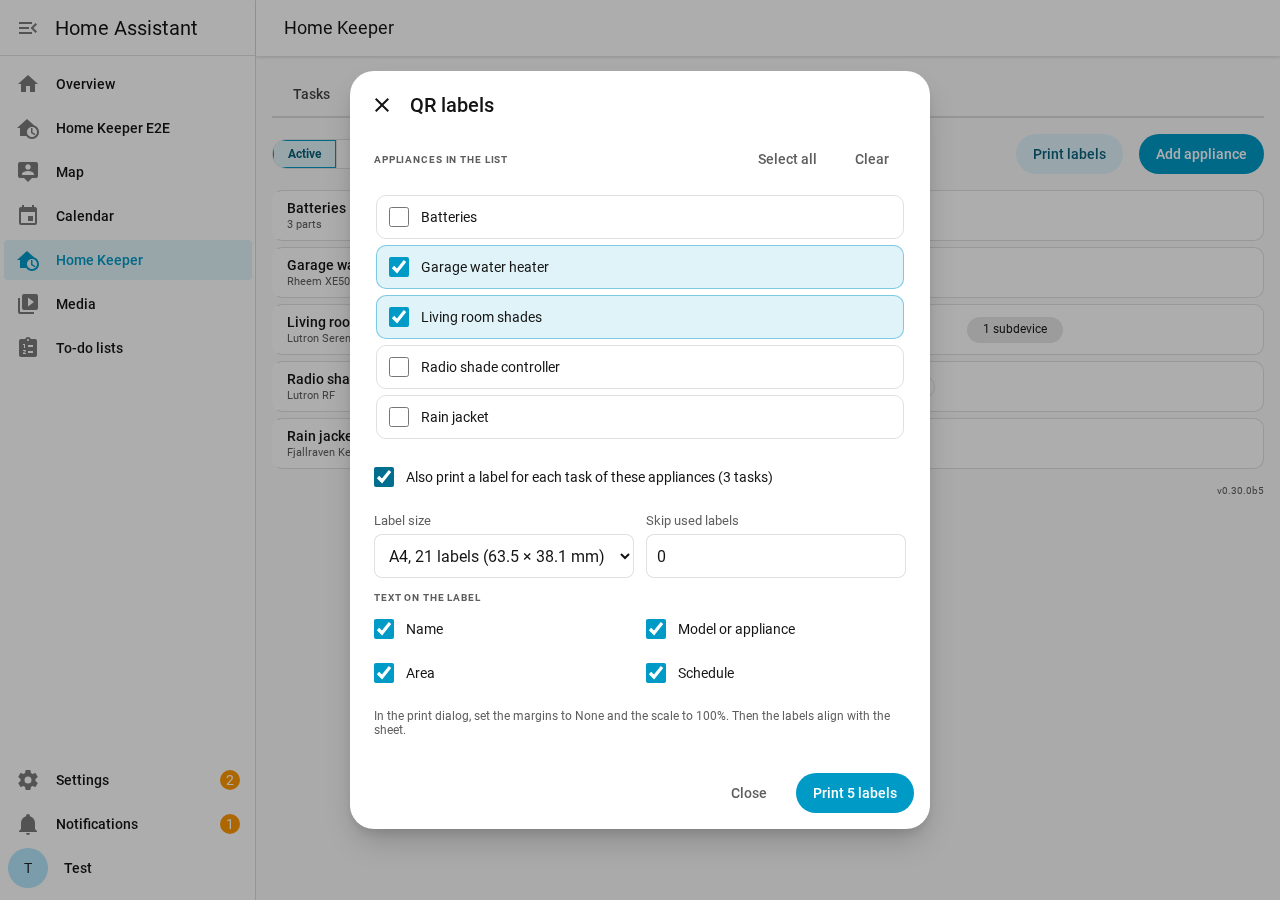This screenshot has width=1280, height=900.
Task: Uncheck the Schedule text checkbox
Action: tap(656, 673)
